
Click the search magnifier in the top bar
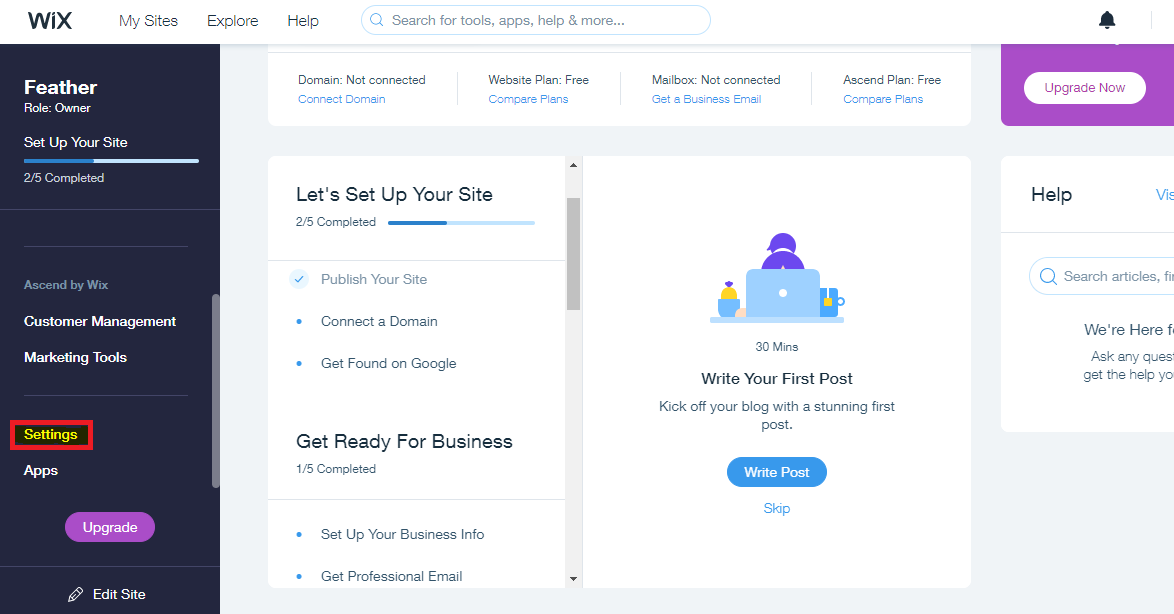(377, 20)
